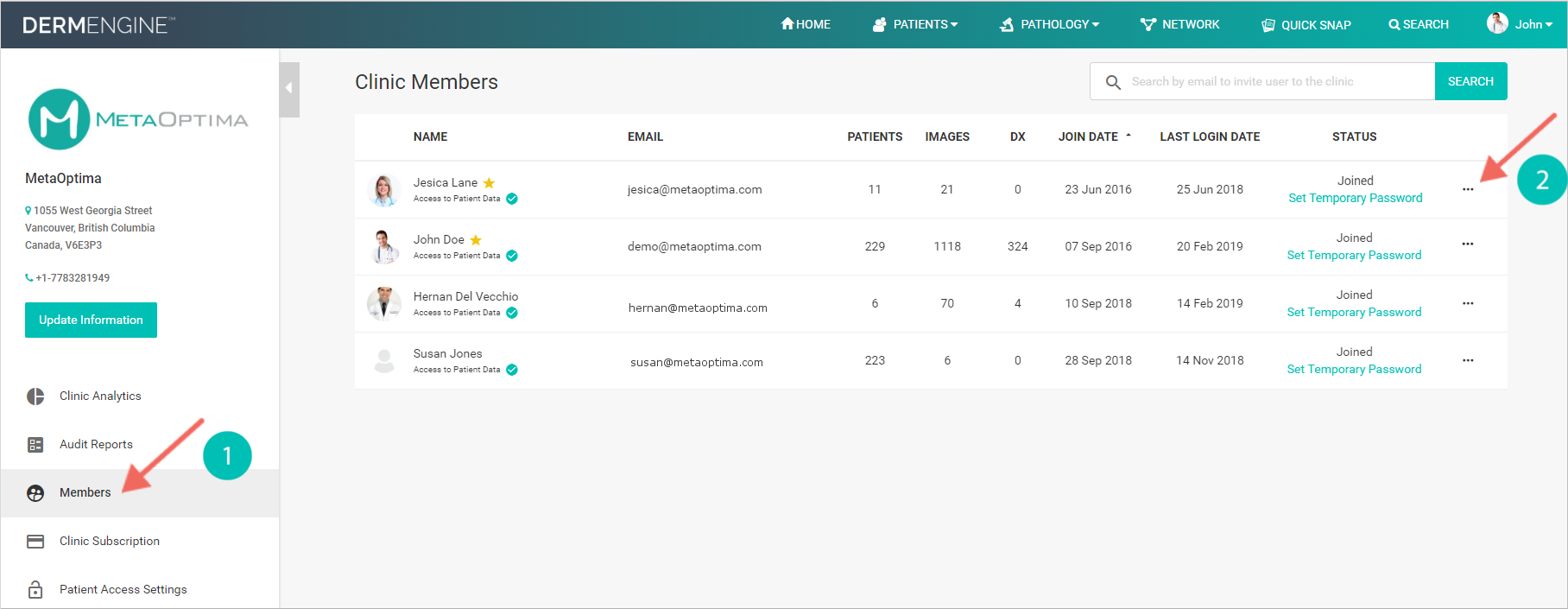Open Quick Snap in top navigation
1568x609 pixels.
pos(1306,25)
